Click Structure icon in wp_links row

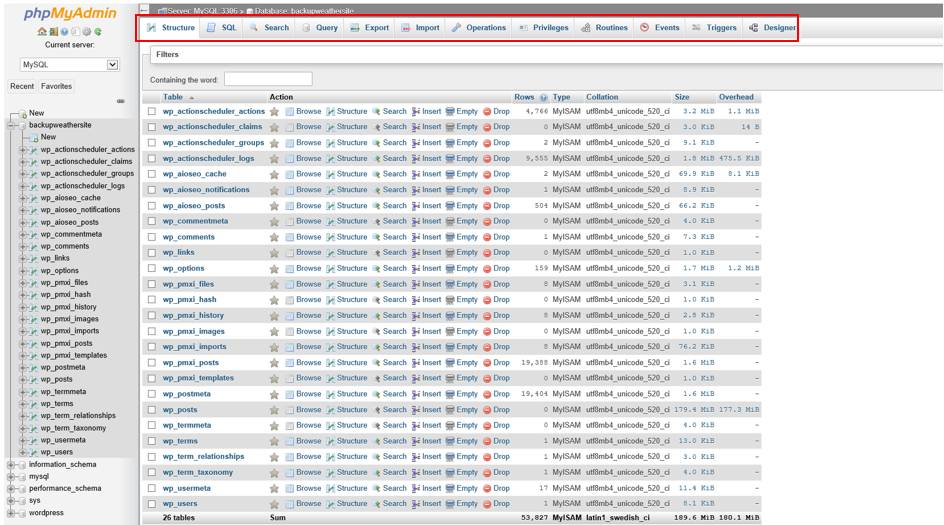coord(331,253)
